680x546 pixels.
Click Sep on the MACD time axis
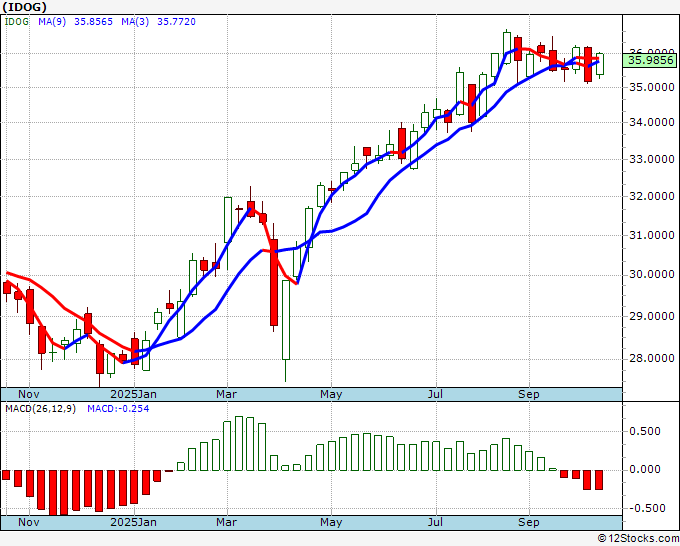[x=529, y=522]
